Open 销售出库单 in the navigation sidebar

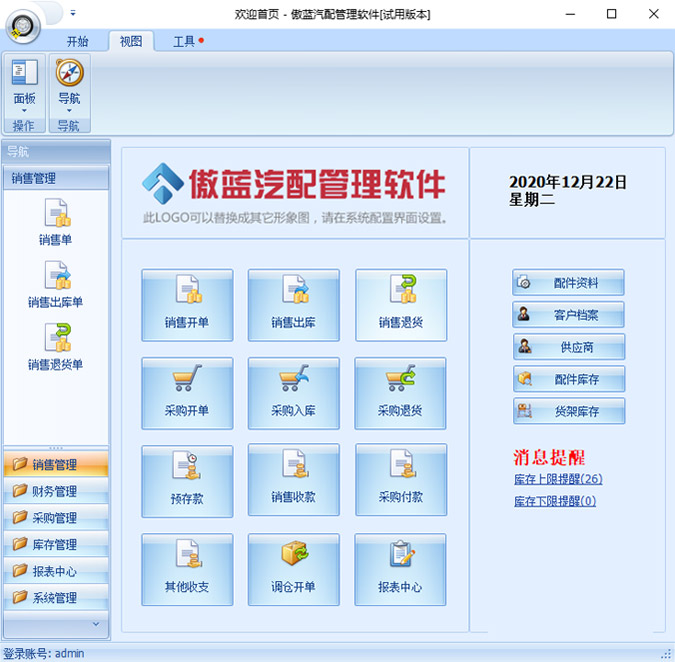tap(55, 284)
